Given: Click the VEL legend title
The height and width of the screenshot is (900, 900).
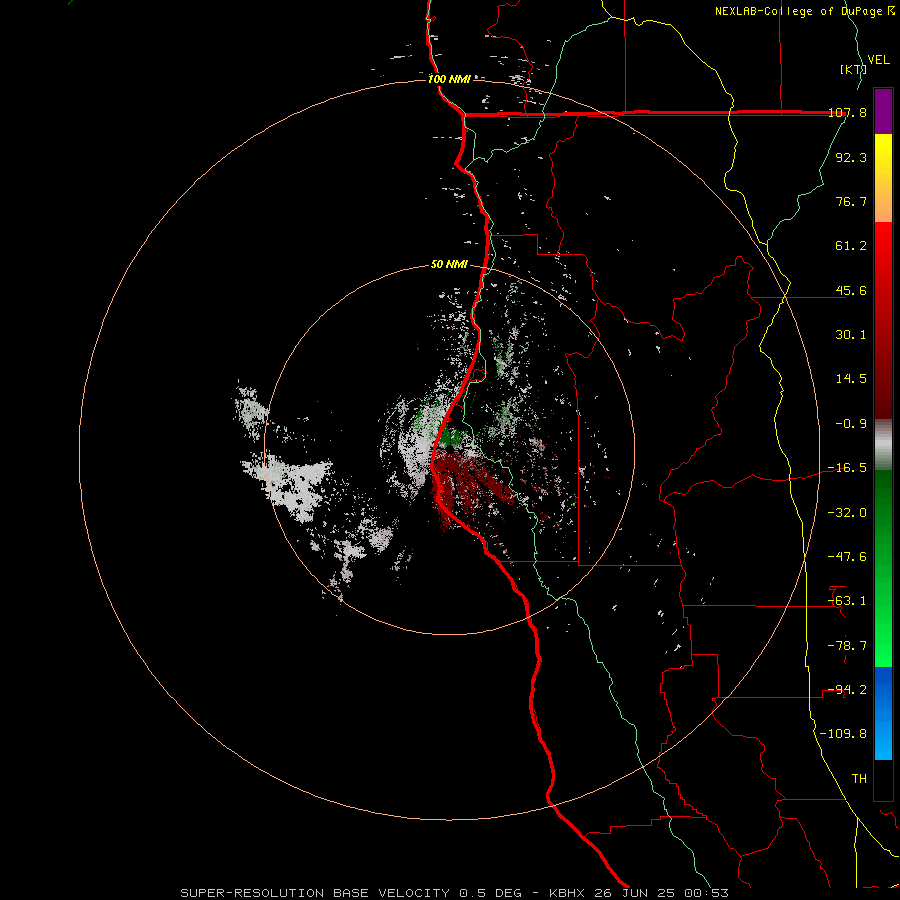Looking at the screenshot, I should [878, 60].
